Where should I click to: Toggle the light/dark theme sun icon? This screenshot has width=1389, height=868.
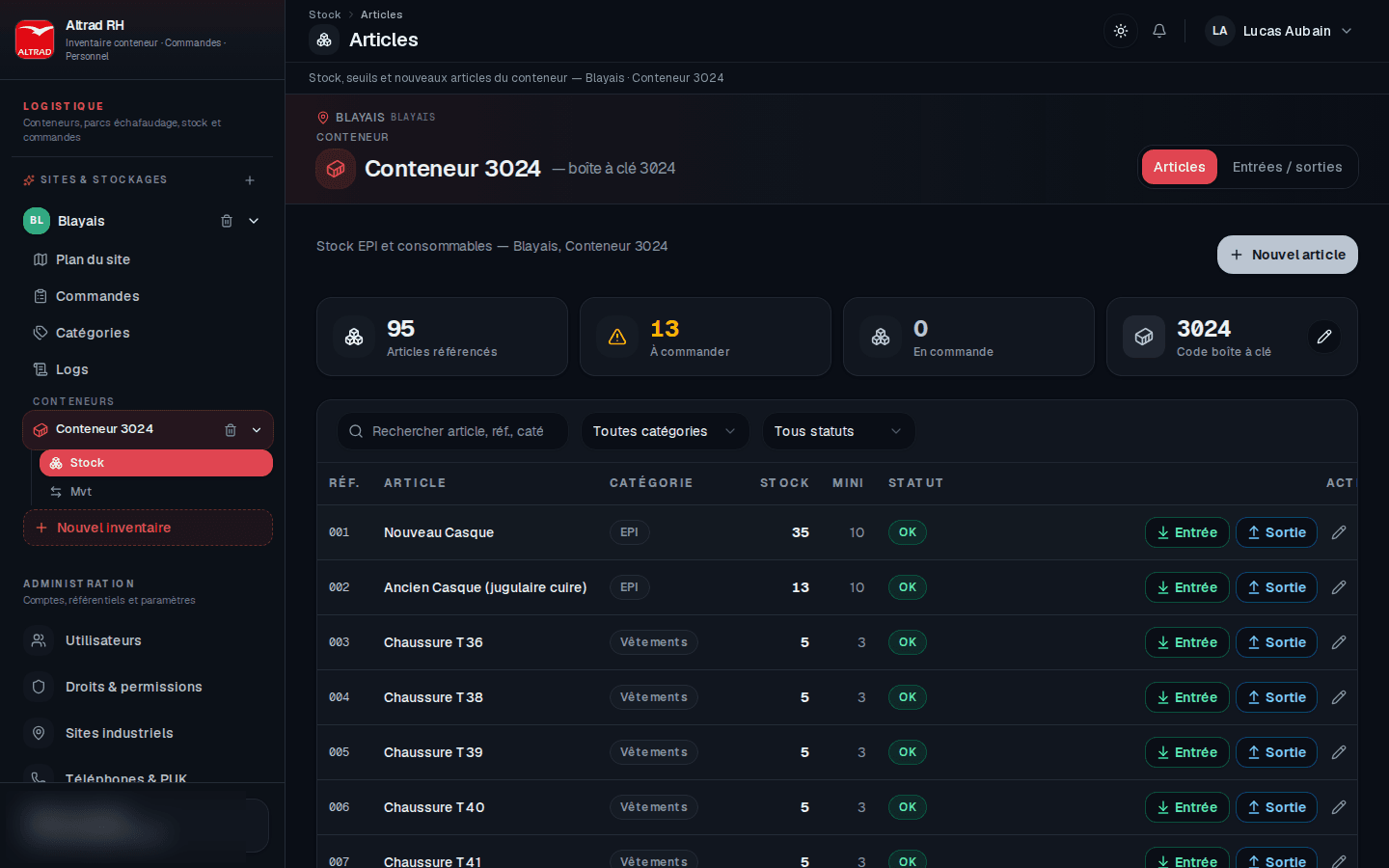(1121, 31)
